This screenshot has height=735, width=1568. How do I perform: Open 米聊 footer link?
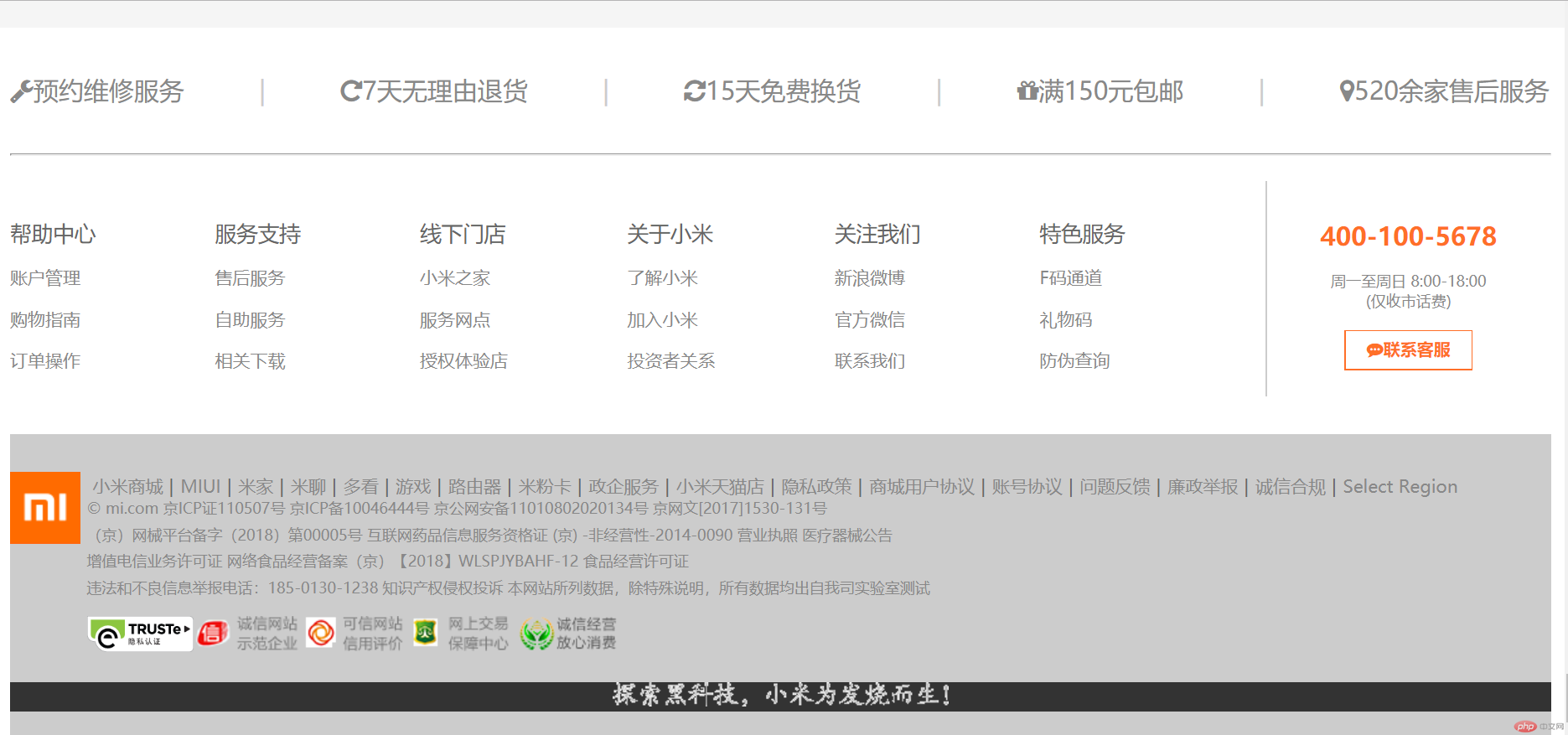coord(308,487)
